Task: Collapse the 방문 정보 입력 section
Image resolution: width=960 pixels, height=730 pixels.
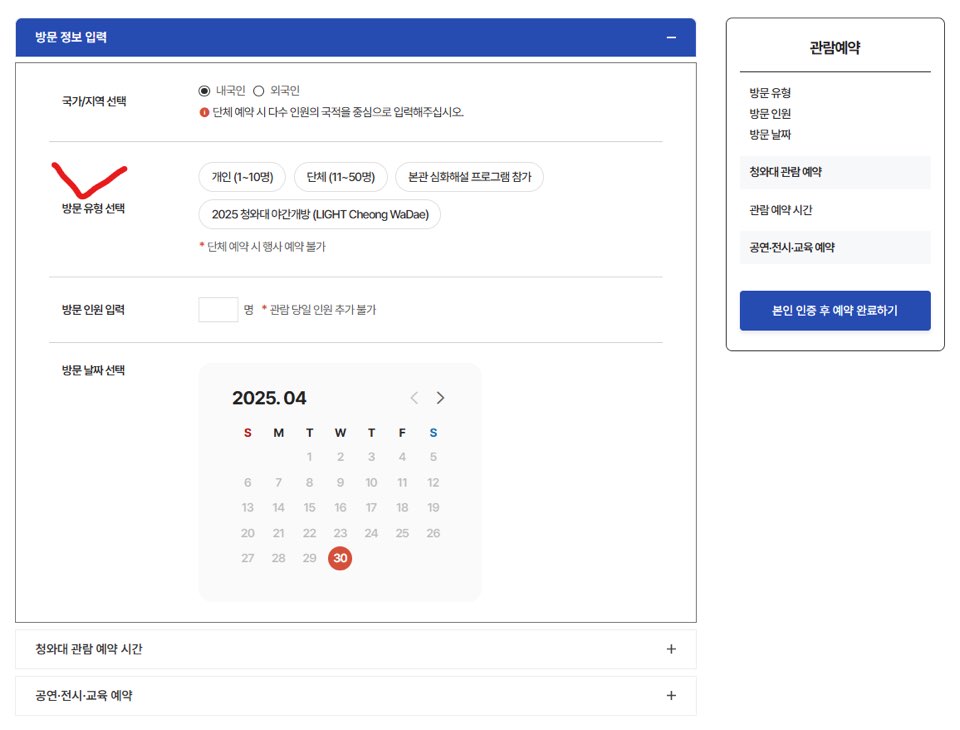Action: click(x=671, y=37)
